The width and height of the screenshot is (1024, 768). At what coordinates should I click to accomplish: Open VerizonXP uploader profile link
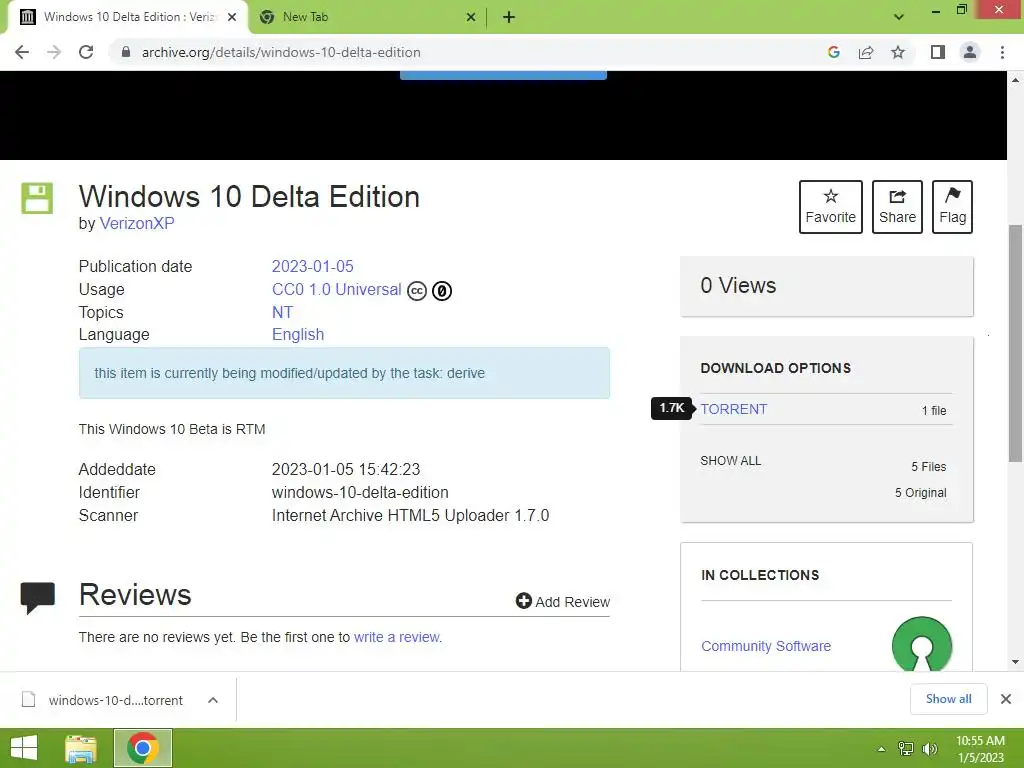point(136,223)
